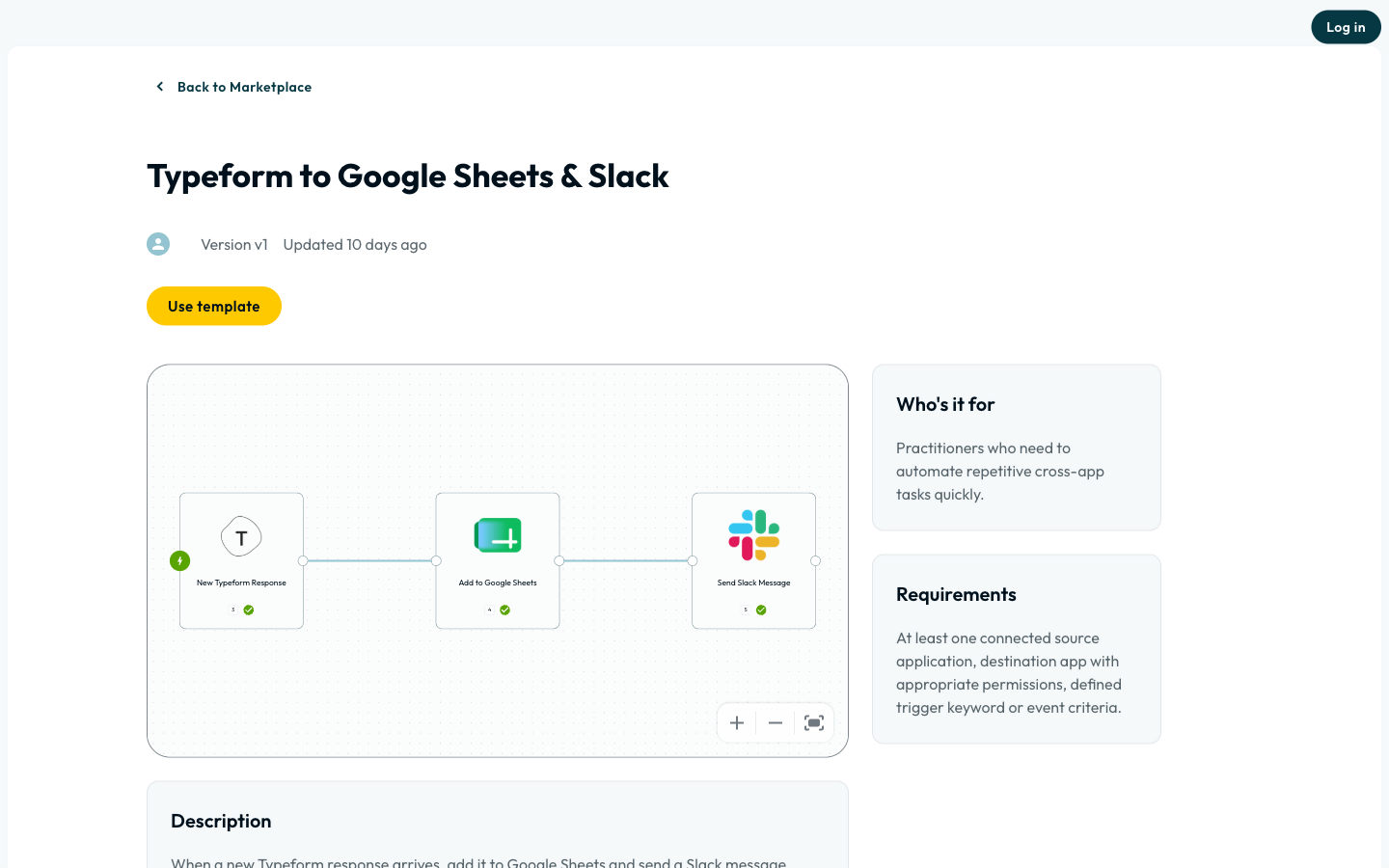This screenshot has height=868, width=1389.
Task: Click the Requirements heading
Action: [x=956, y=594]
